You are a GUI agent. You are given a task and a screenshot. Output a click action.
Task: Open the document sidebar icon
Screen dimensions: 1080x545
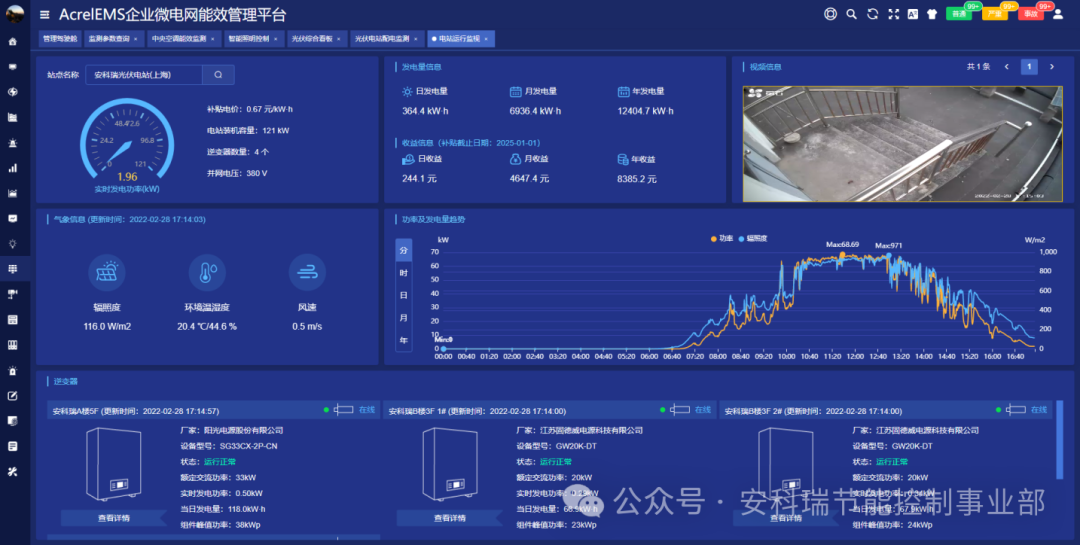tap(12, 446)
